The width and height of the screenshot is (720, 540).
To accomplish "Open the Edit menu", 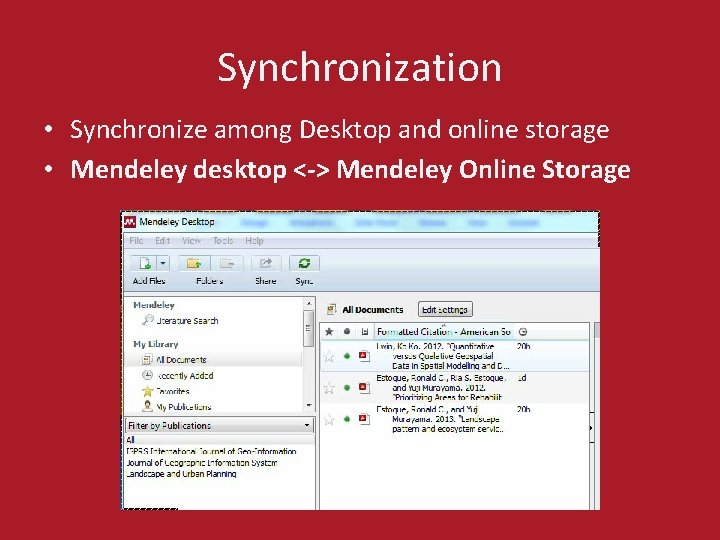I will pos(163,241).
